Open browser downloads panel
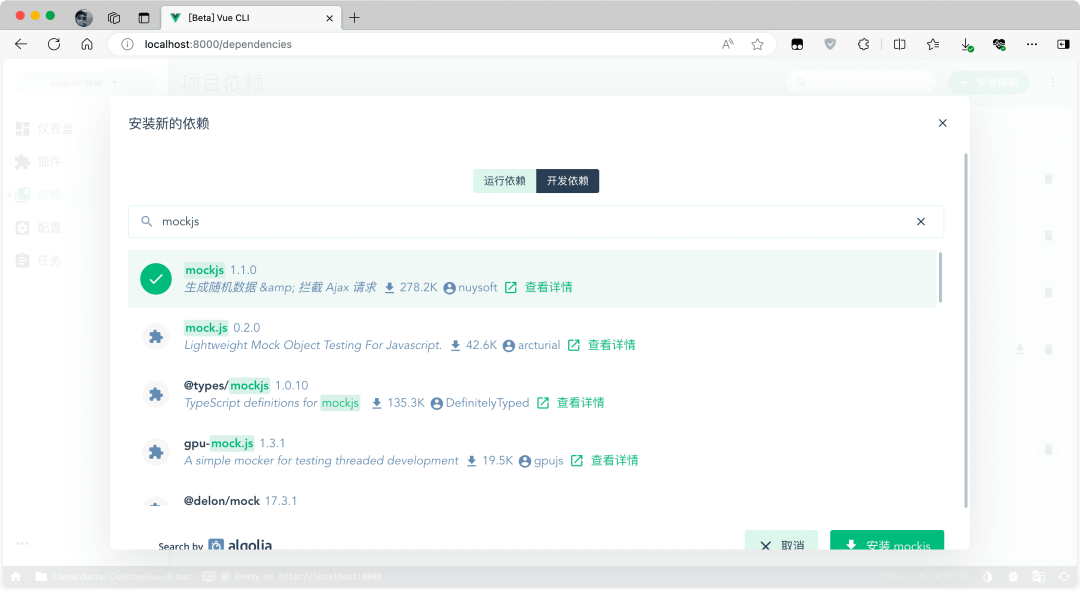Screen dimensions: 1080x590 pos(966,44)
